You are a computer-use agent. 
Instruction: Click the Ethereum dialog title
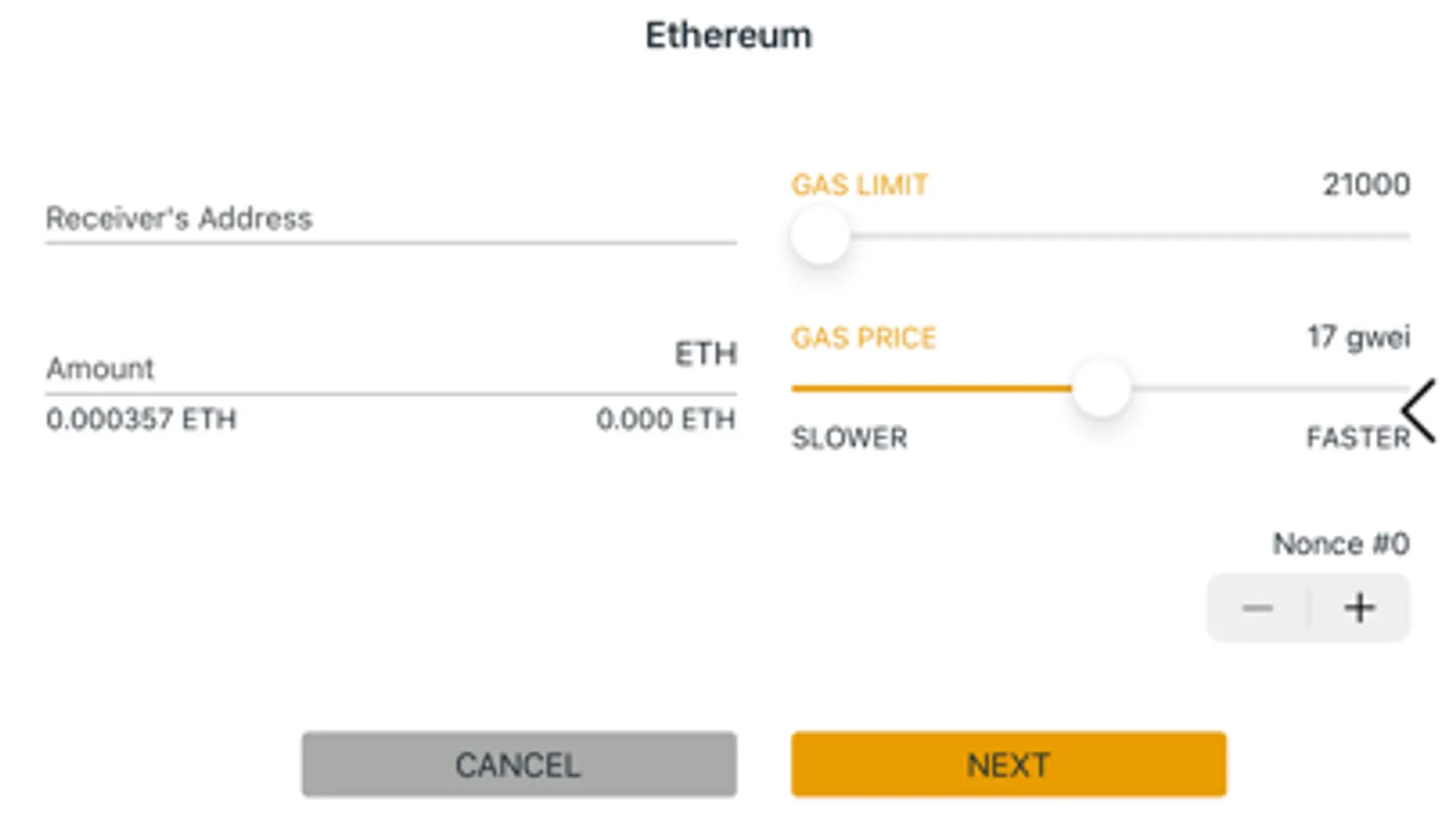(x=728, y=36)
